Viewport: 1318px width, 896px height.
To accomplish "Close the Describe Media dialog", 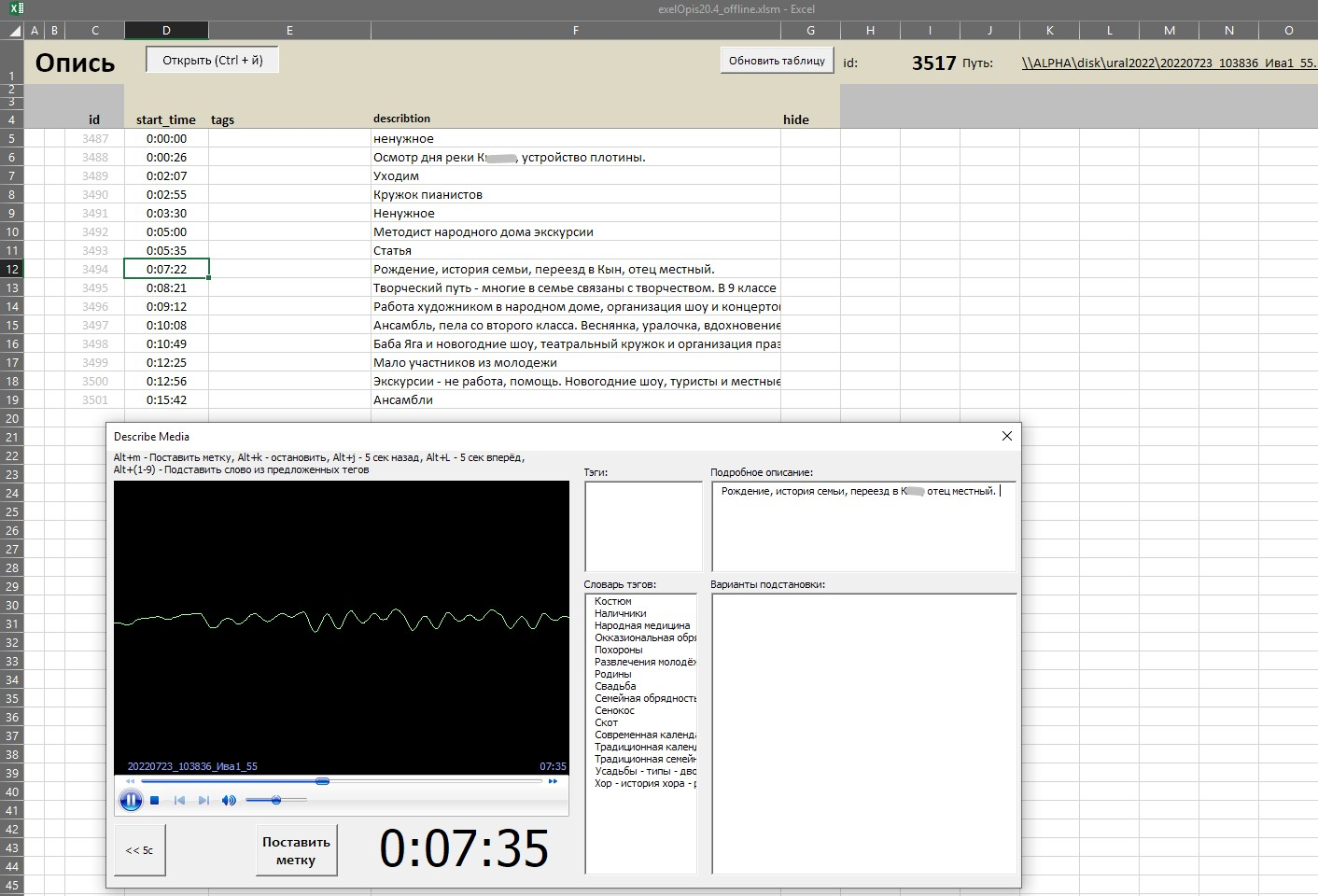I will coord(1006,436).
